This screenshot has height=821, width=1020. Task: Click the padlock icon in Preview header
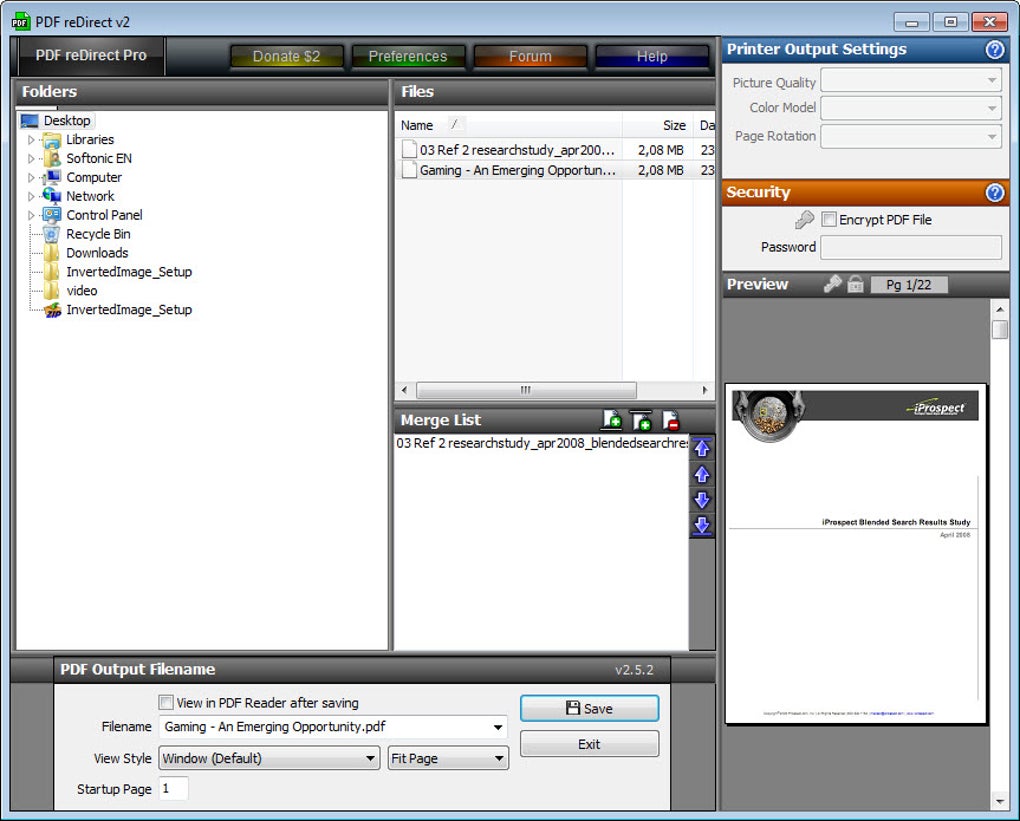[855, 285]
